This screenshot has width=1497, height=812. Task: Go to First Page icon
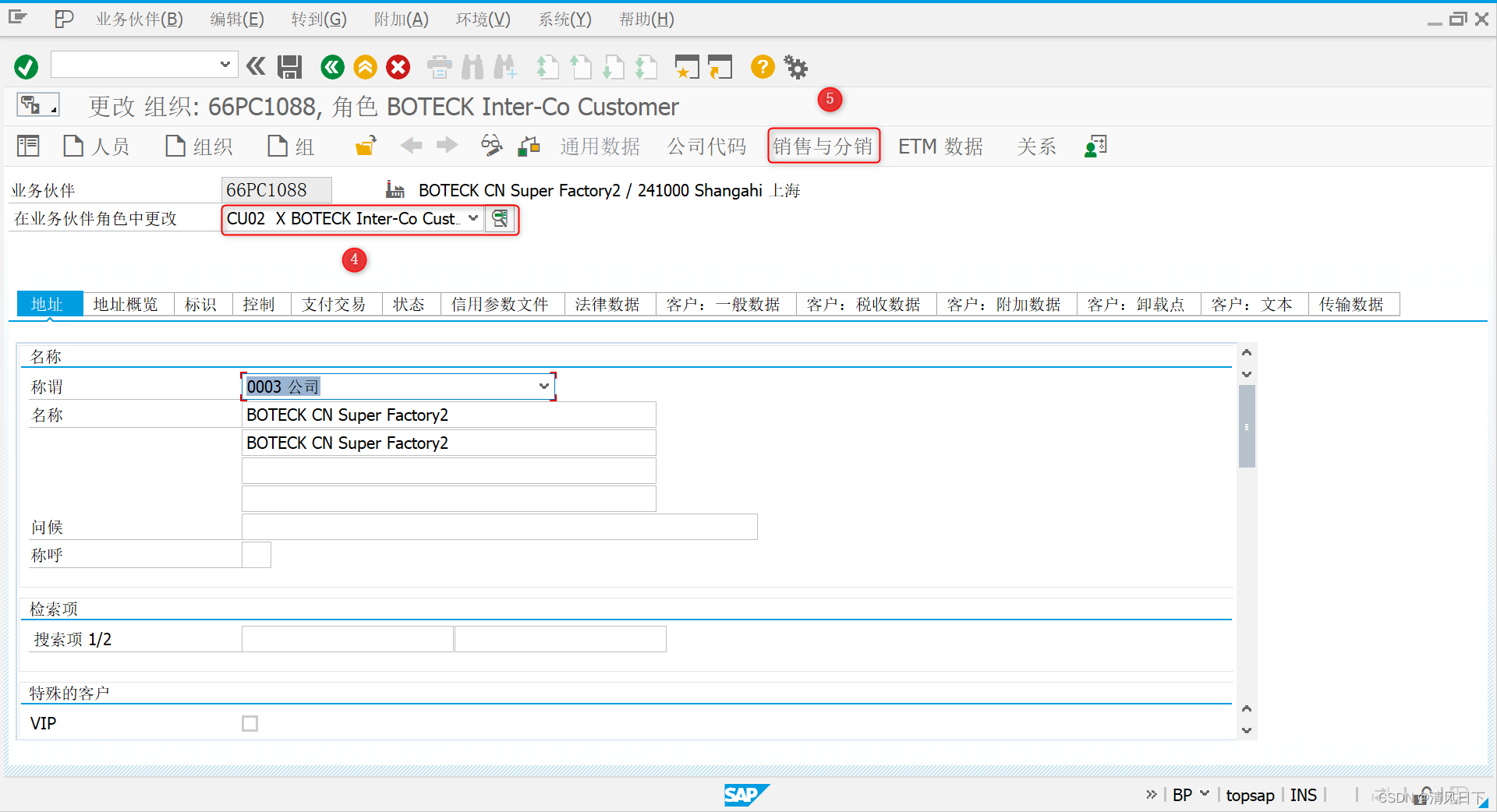pyautogui.click(x=547, y=67)
